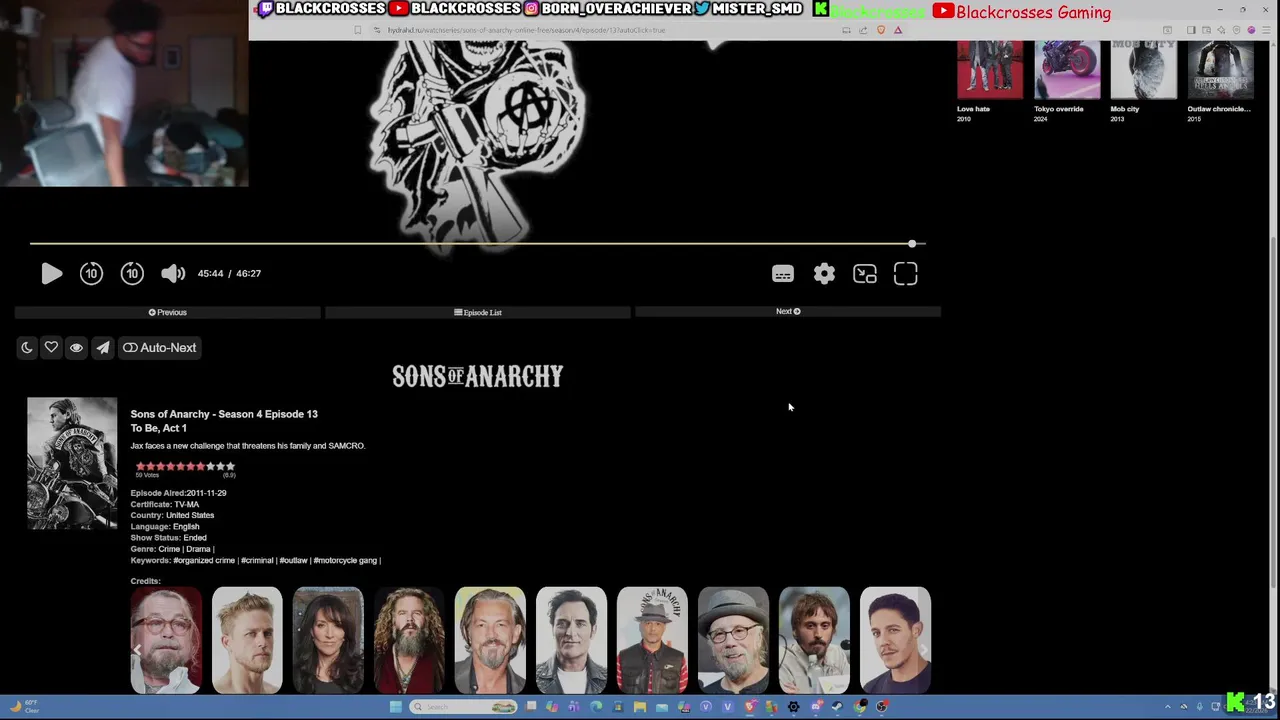Click the progress bar handle near the end
The image size is (1280, 720).
pos(912,243)
